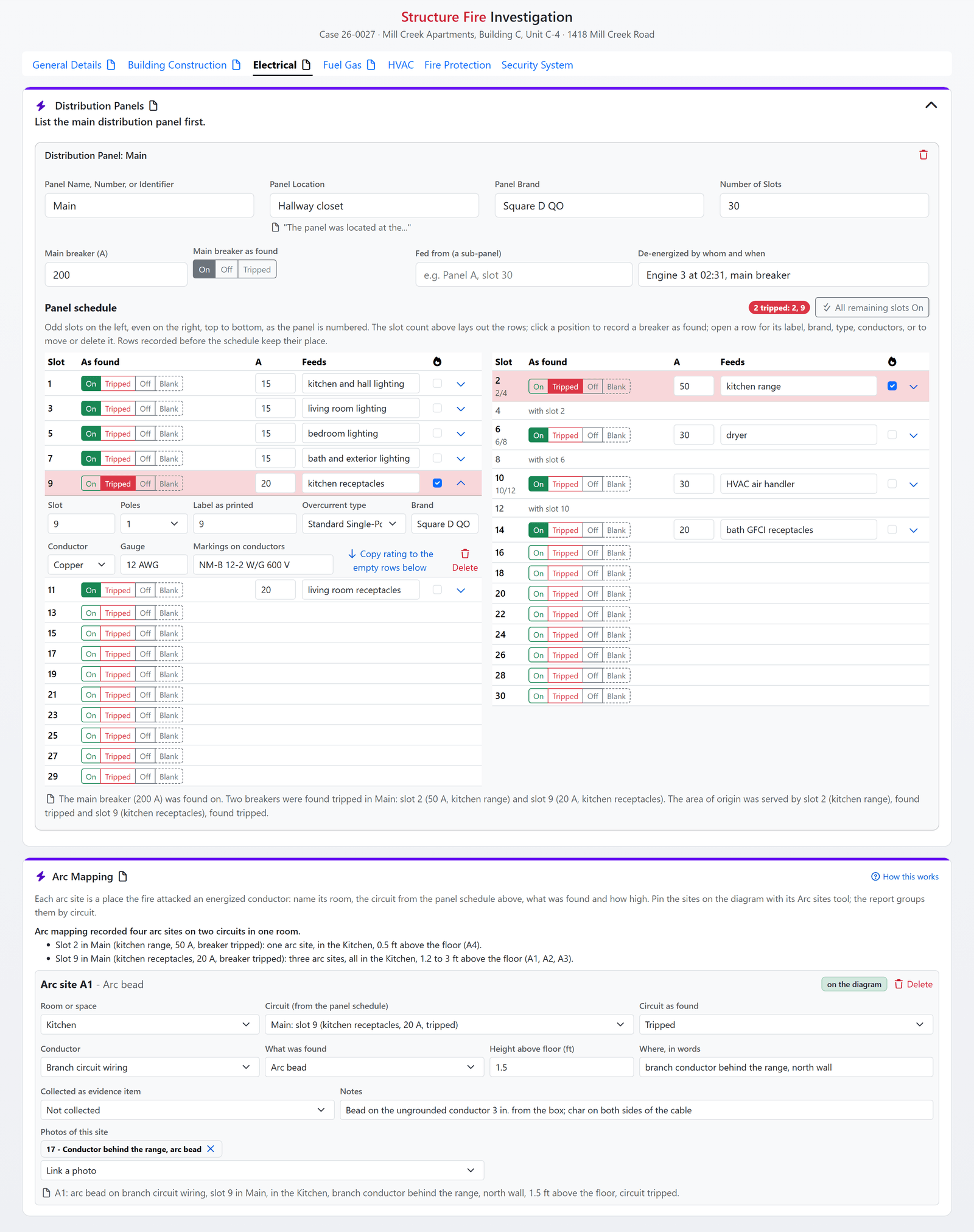974x1232 pixels.
Task: Collapse the Distribution Panels section chevron
Action: pyautogui.click(x=931, y=105)
